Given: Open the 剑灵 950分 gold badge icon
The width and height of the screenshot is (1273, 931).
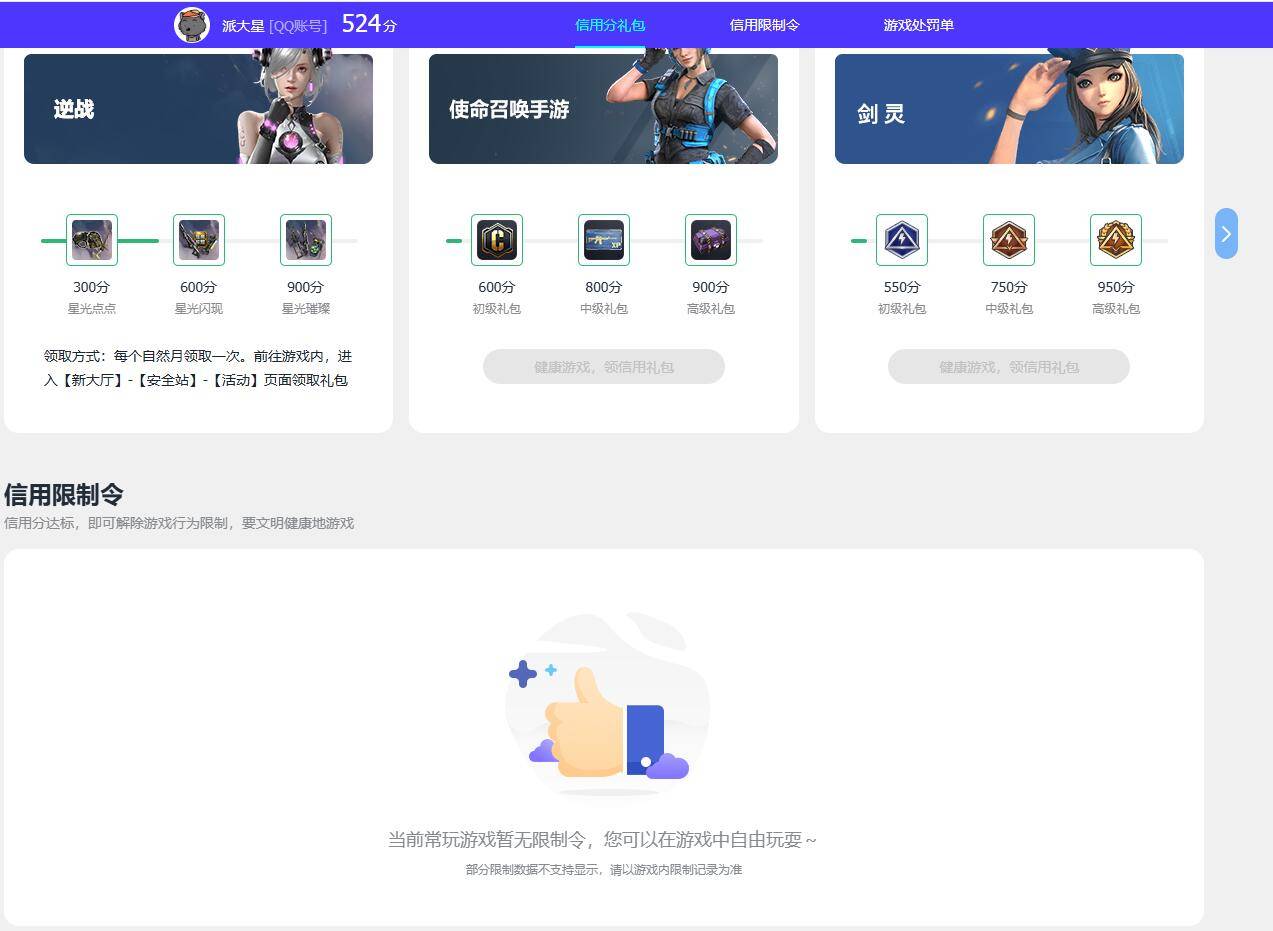Looking at the screenshot, I should 1115,239.
